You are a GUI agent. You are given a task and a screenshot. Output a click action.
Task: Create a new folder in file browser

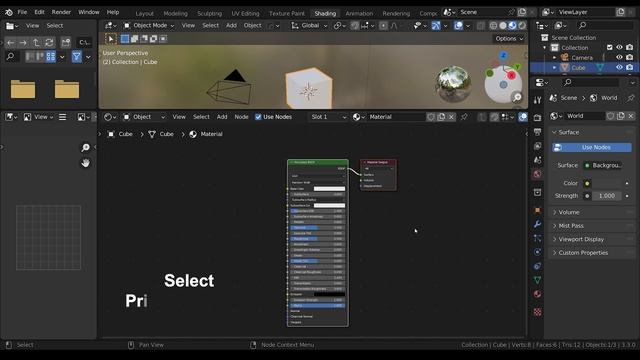(x=66, y=42)
